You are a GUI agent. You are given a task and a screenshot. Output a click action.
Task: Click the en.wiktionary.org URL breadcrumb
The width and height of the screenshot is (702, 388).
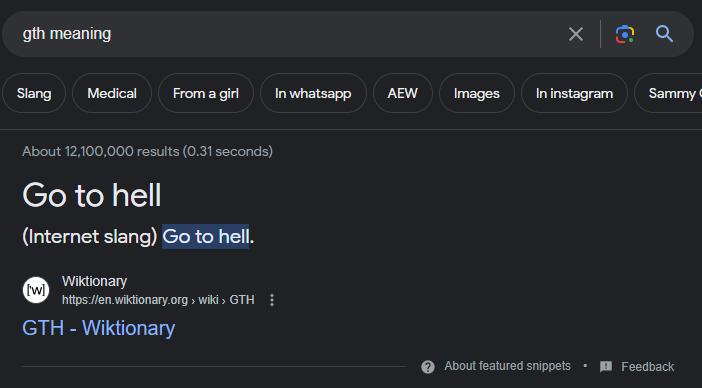(x=158, y=300)
